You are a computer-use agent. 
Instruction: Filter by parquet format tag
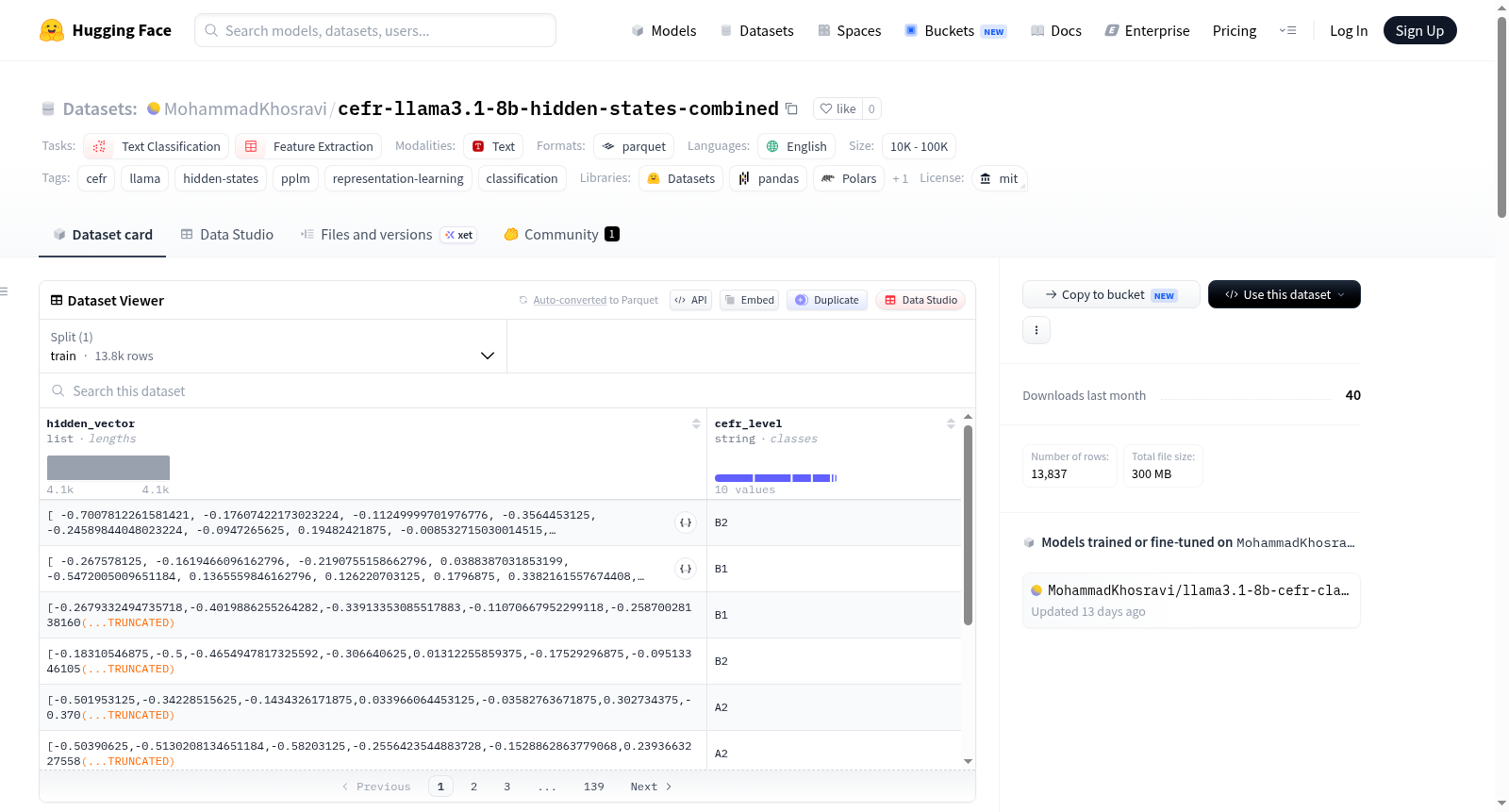(634, 146)
